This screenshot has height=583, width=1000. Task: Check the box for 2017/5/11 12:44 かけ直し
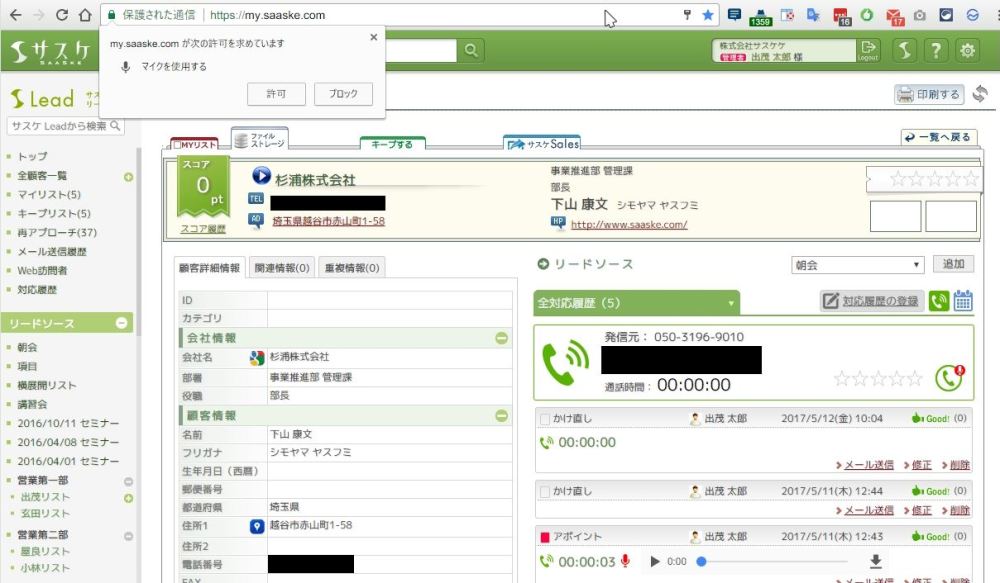[545, 492]
